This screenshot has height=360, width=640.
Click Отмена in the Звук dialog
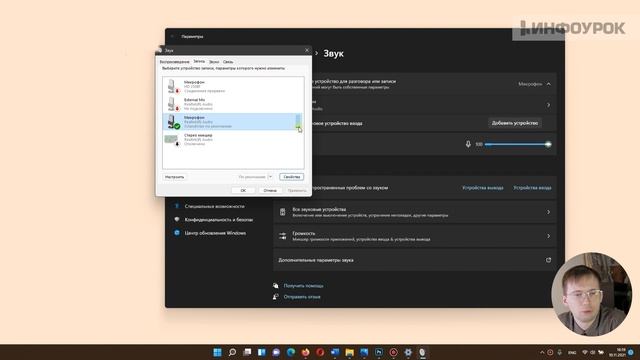270,190
